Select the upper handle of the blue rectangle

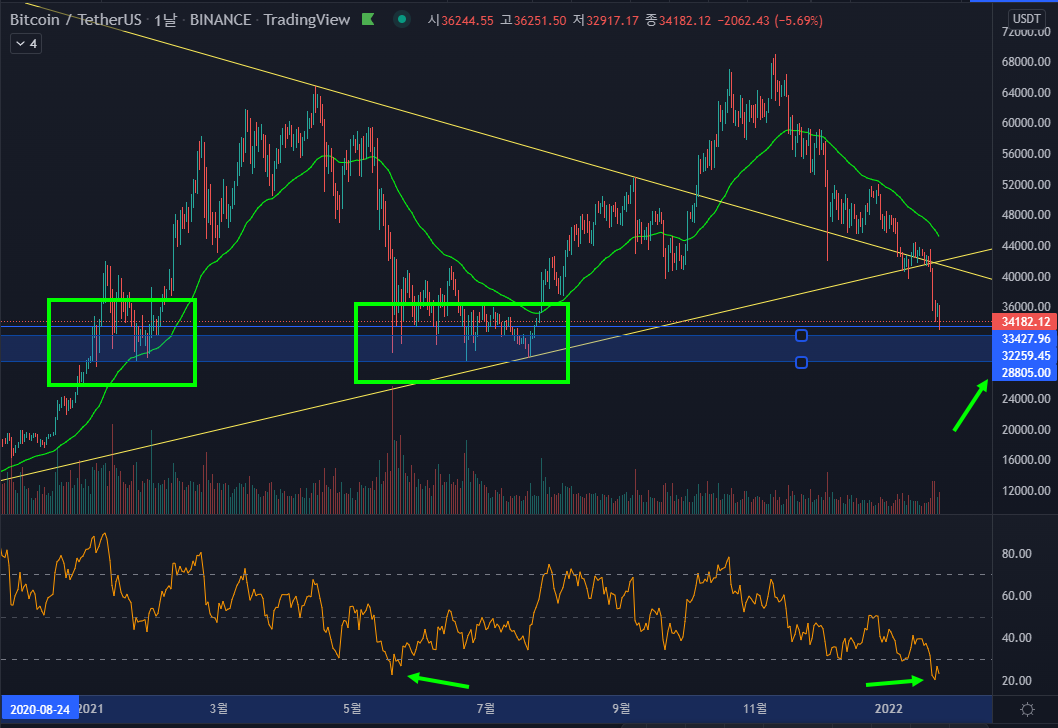(801, 335)
